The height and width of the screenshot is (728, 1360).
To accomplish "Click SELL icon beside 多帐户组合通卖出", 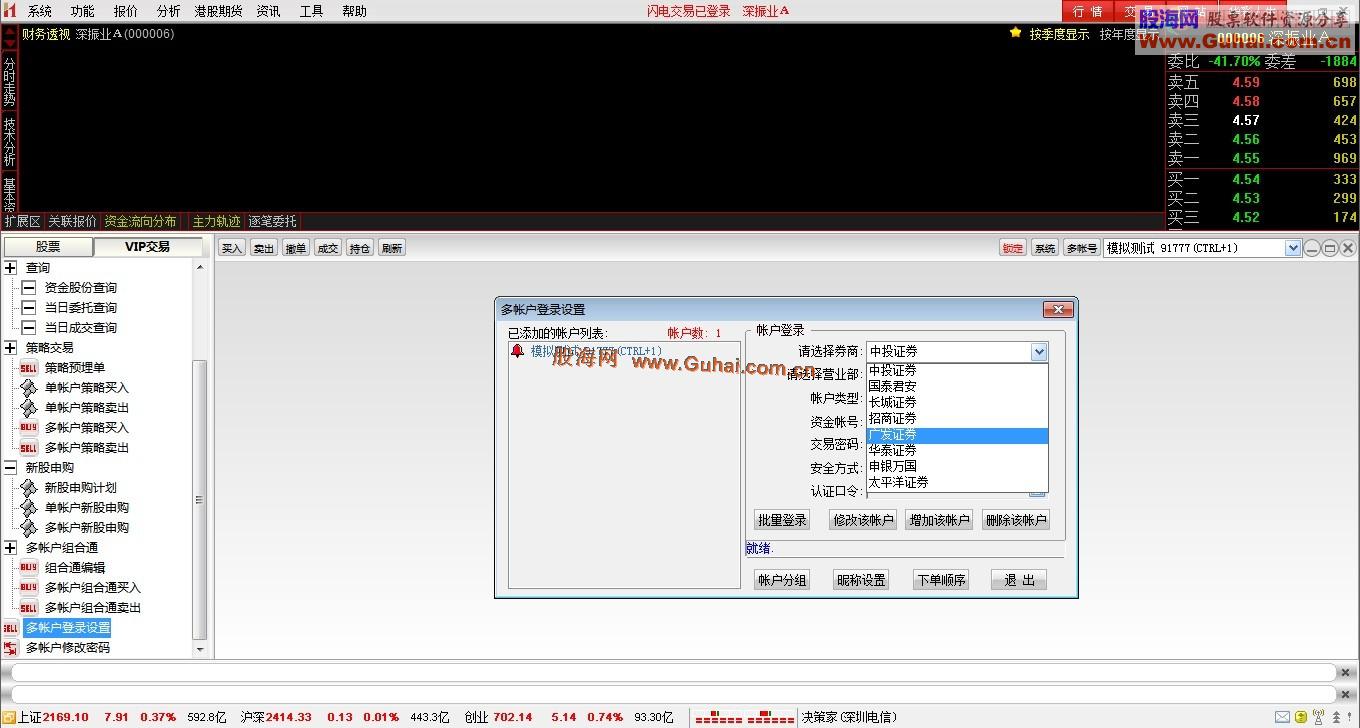I will point(28,608).
